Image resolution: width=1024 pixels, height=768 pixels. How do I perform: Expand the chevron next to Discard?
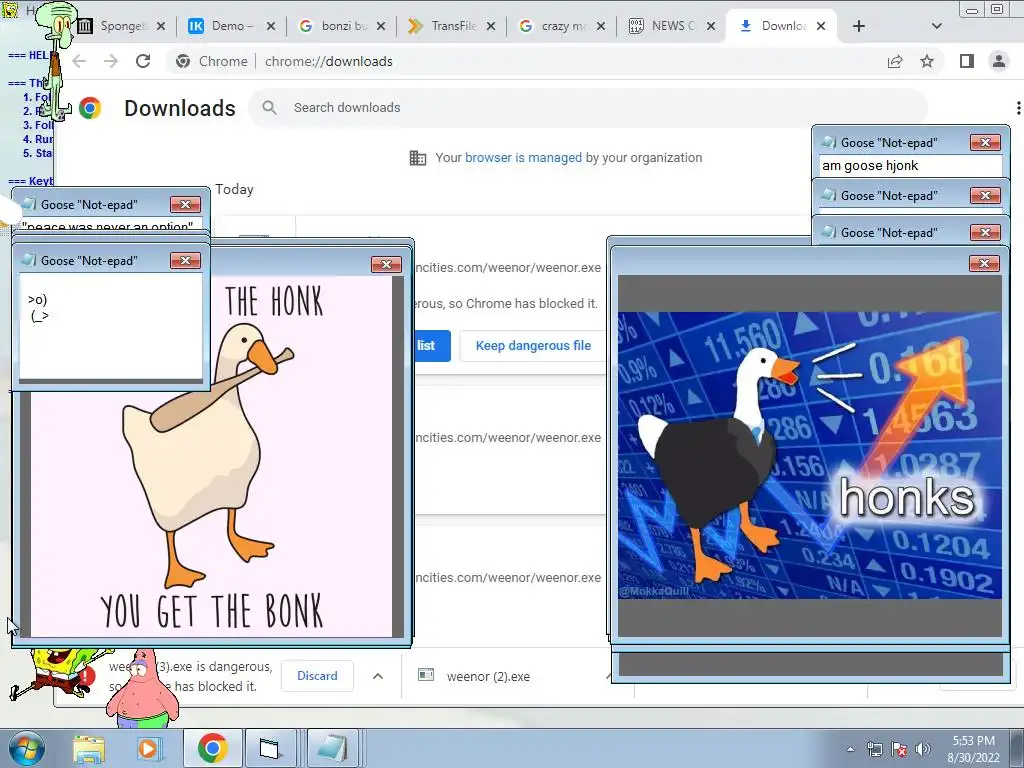(377, 676)
